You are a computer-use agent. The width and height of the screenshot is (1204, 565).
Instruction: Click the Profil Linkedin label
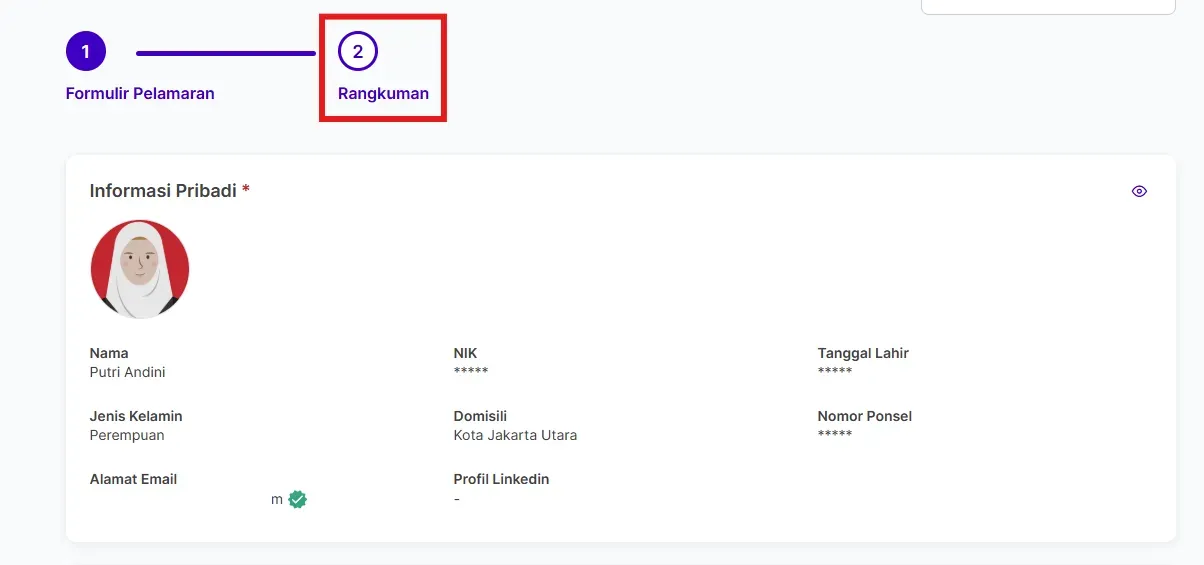501,479
